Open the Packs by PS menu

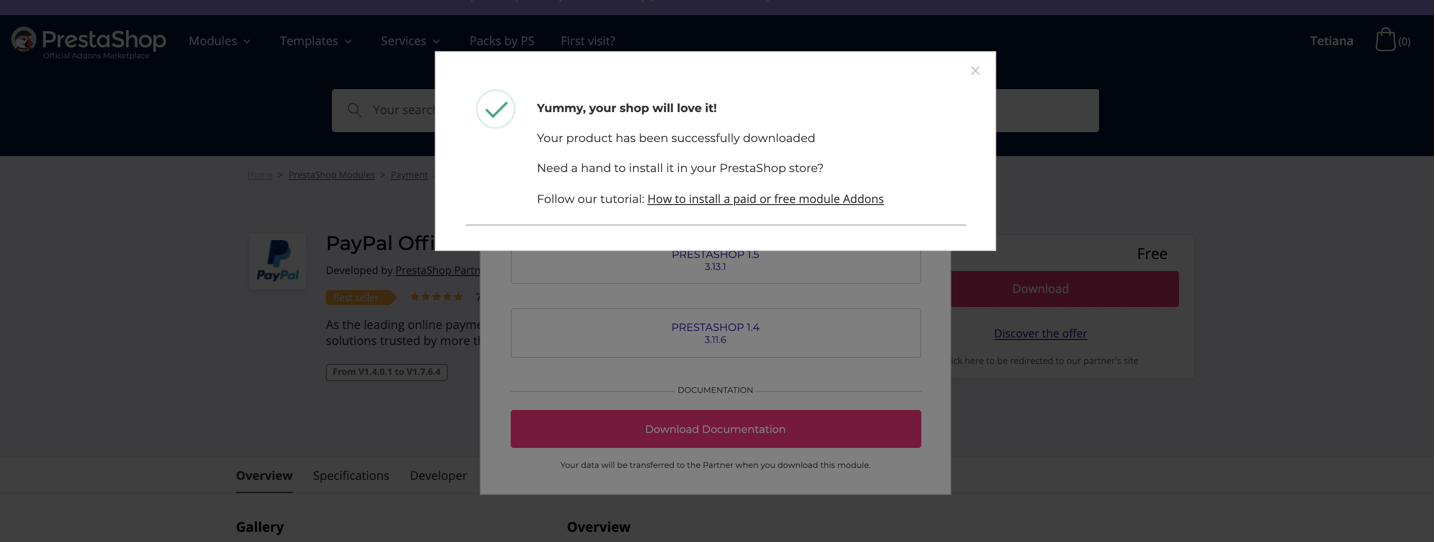[502, 41]
